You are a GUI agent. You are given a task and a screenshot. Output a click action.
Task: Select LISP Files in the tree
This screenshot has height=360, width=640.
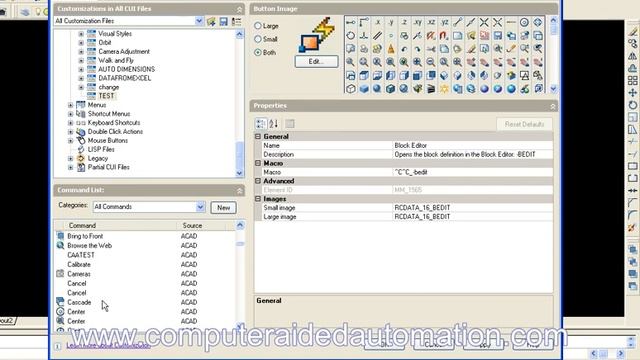101,149
